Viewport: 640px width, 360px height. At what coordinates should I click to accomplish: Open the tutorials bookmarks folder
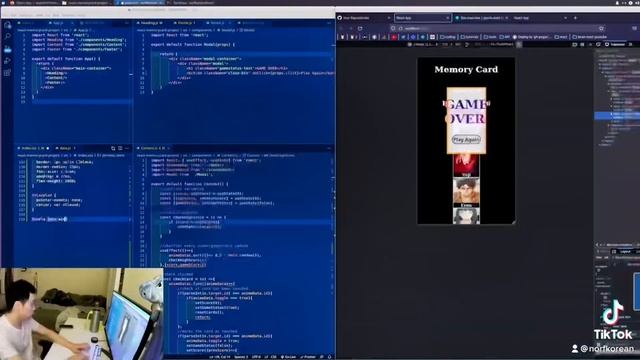tap(470, 37)
